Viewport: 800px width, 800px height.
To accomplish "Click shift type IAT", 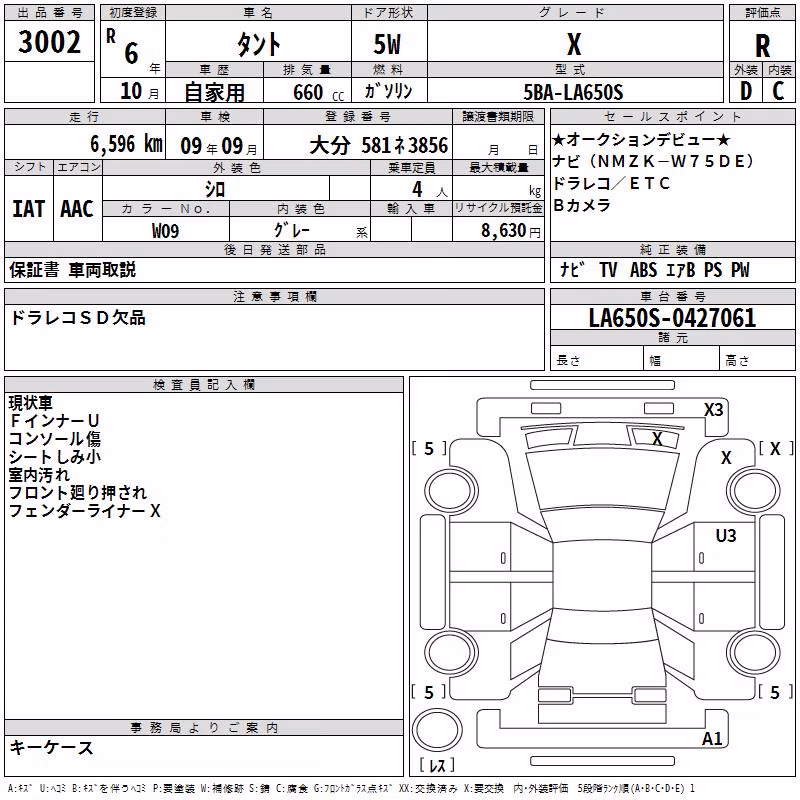I will [x=29, y=209].
